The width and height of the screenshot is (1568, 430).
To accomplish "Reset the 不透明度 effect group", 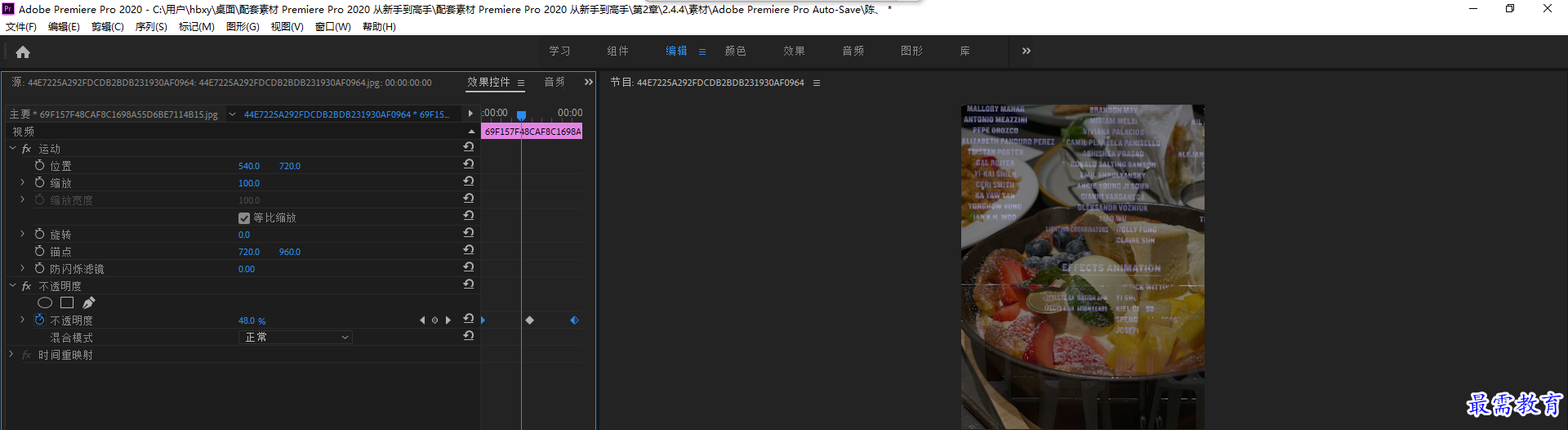I will (469, 284).
